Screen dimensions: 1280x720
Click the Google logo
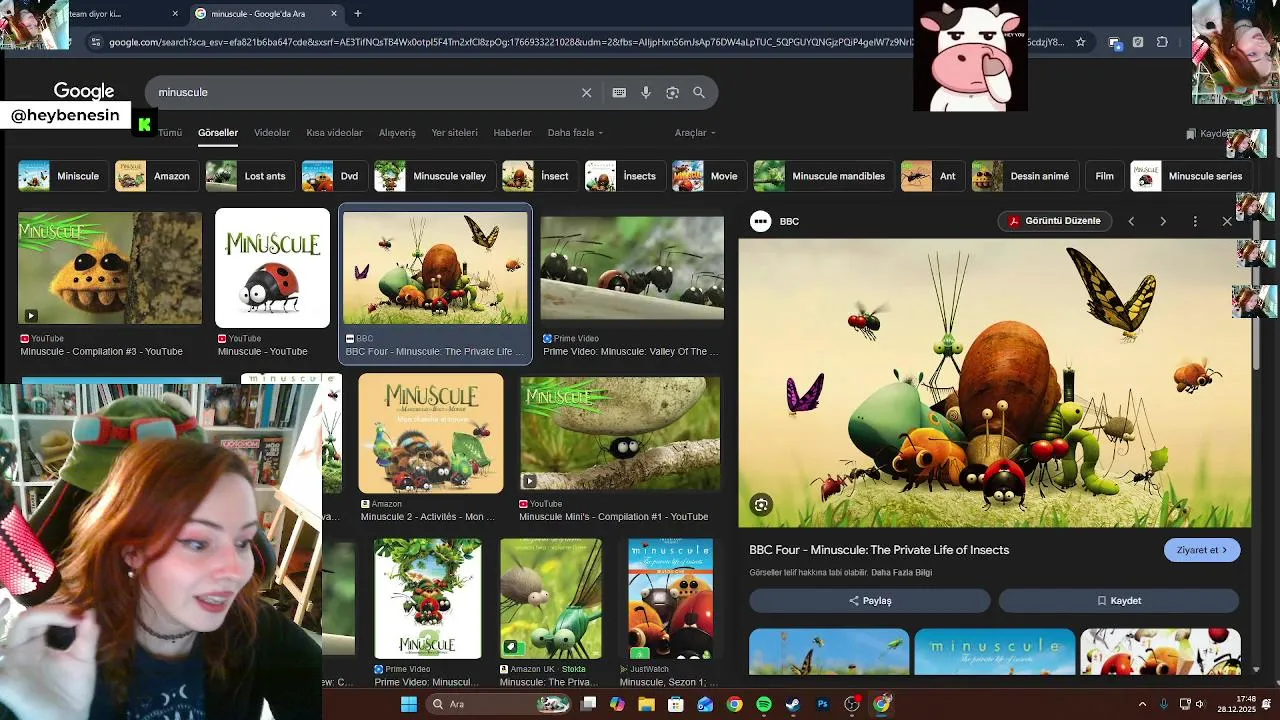pyautogui.click(x=84, y=91)
